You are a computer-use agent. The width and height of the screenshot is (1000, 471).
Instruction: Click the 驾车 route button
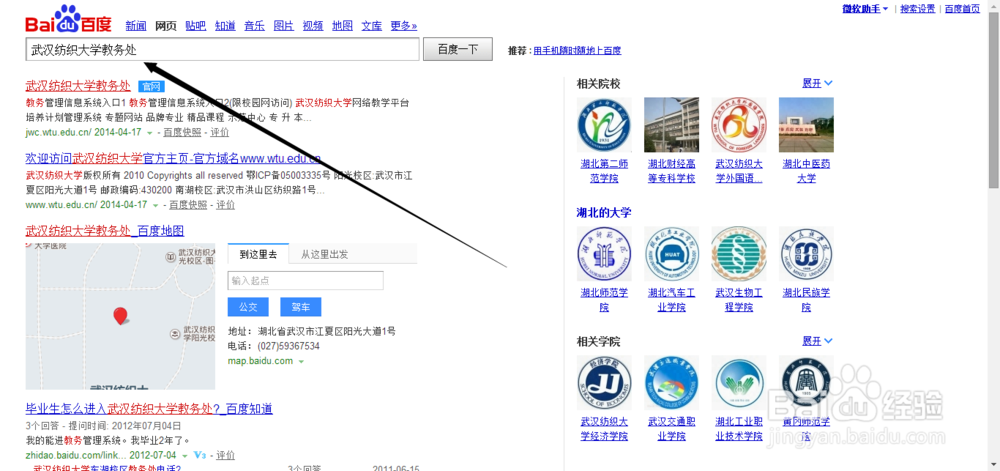(x=300, y=307)
